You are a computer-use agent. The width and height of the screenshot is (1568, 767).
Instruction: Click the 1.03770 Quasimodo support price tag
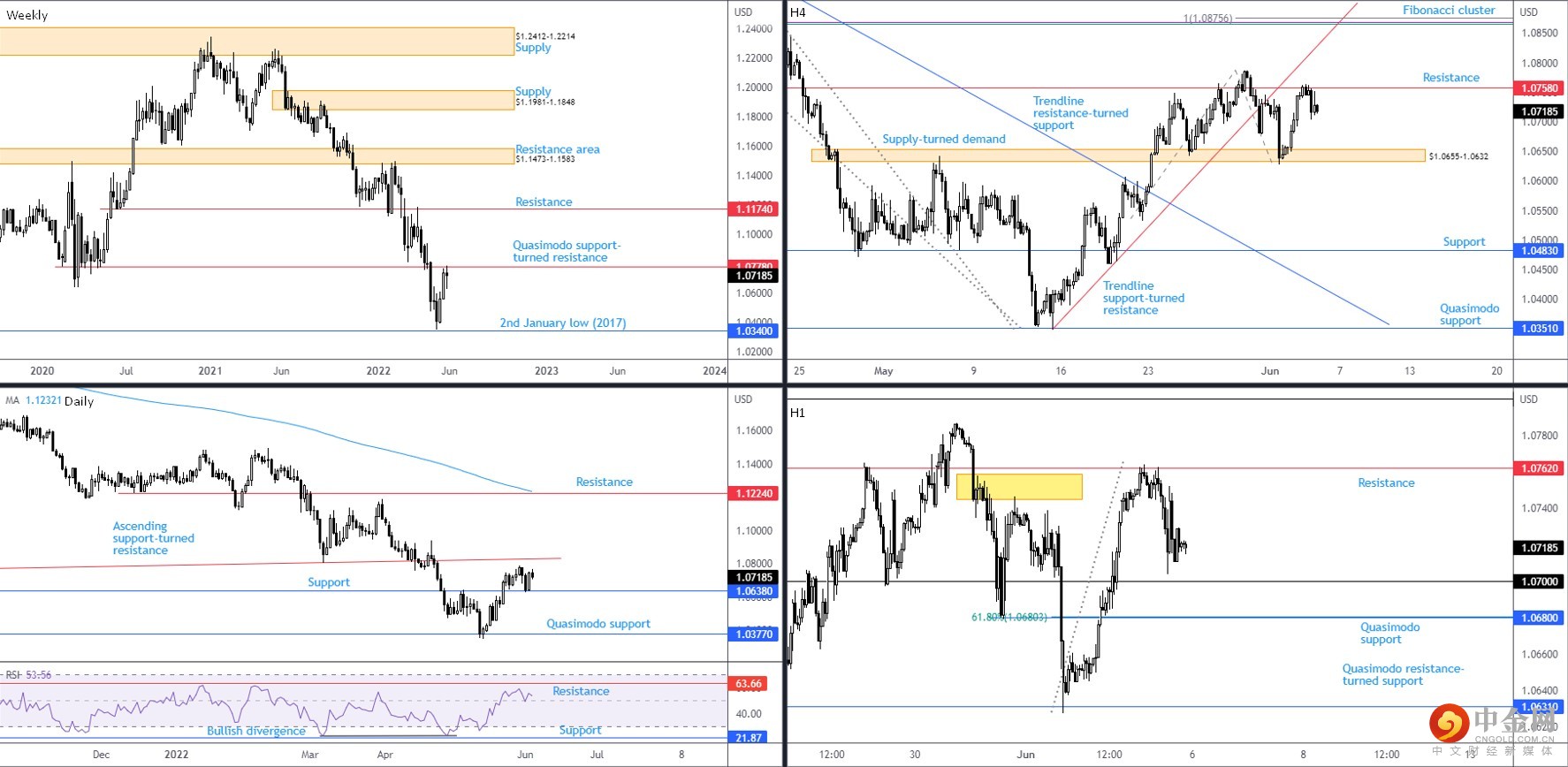754,634
